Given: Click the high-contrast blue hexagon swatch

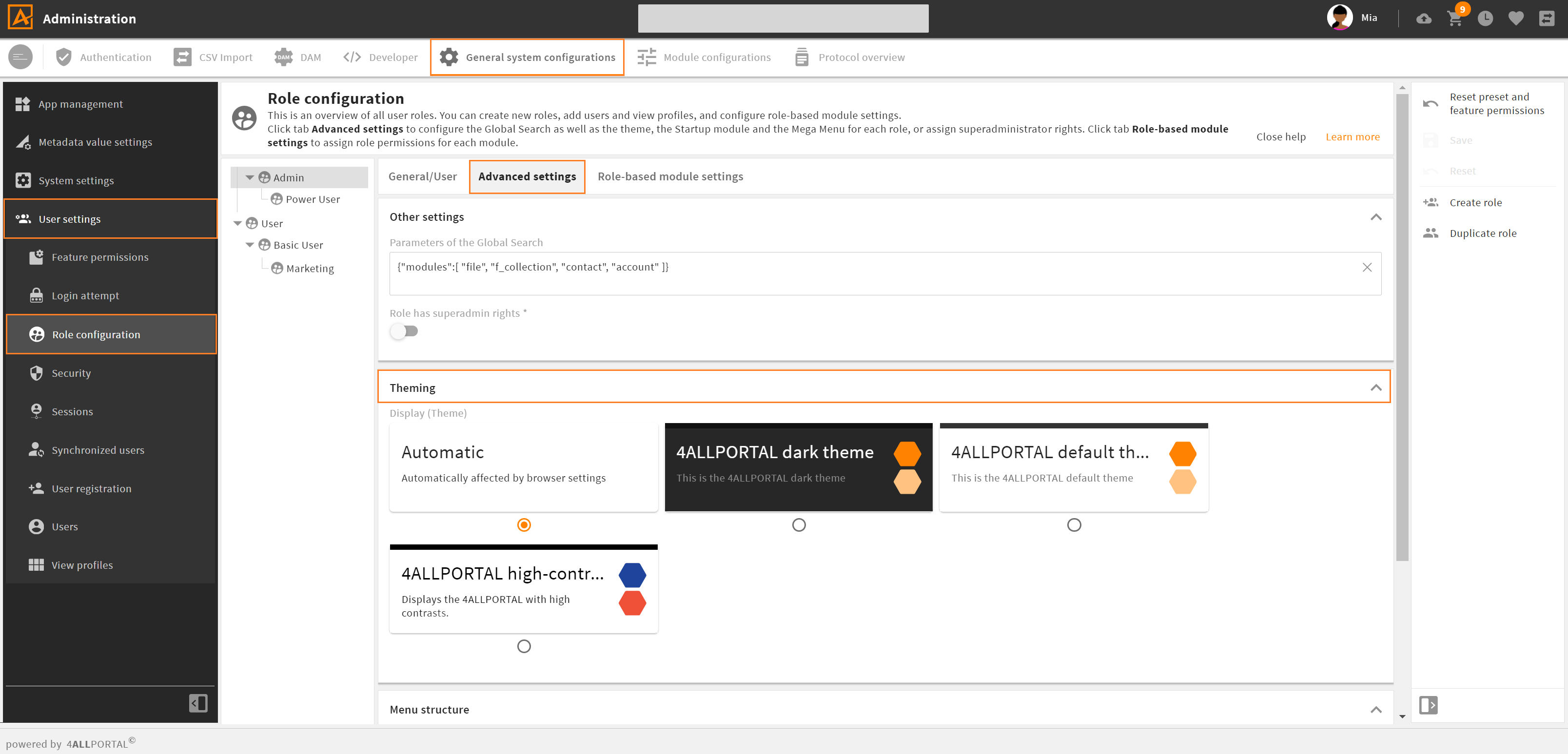Looking at the screenshot, I should tap(632, 575).
